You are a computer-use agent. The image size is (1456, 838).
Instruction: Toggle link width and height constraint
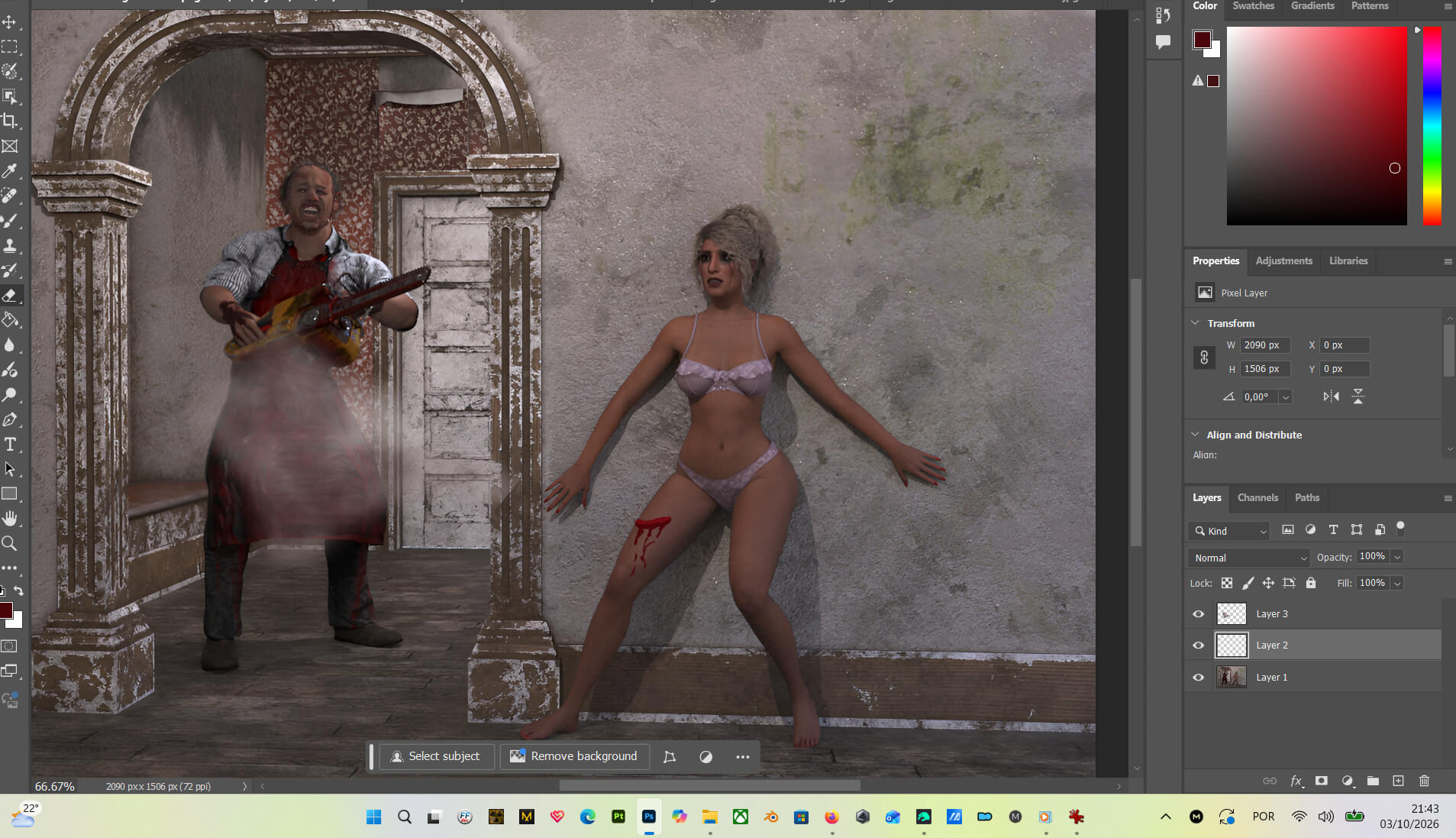(1204, 357)
